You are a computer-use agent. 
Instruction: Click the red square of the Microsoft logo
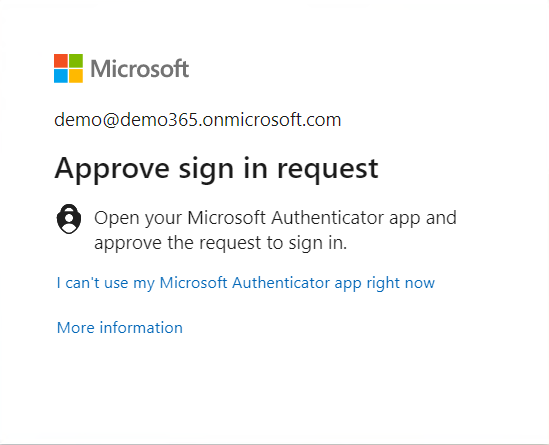[x=61, y=61]
